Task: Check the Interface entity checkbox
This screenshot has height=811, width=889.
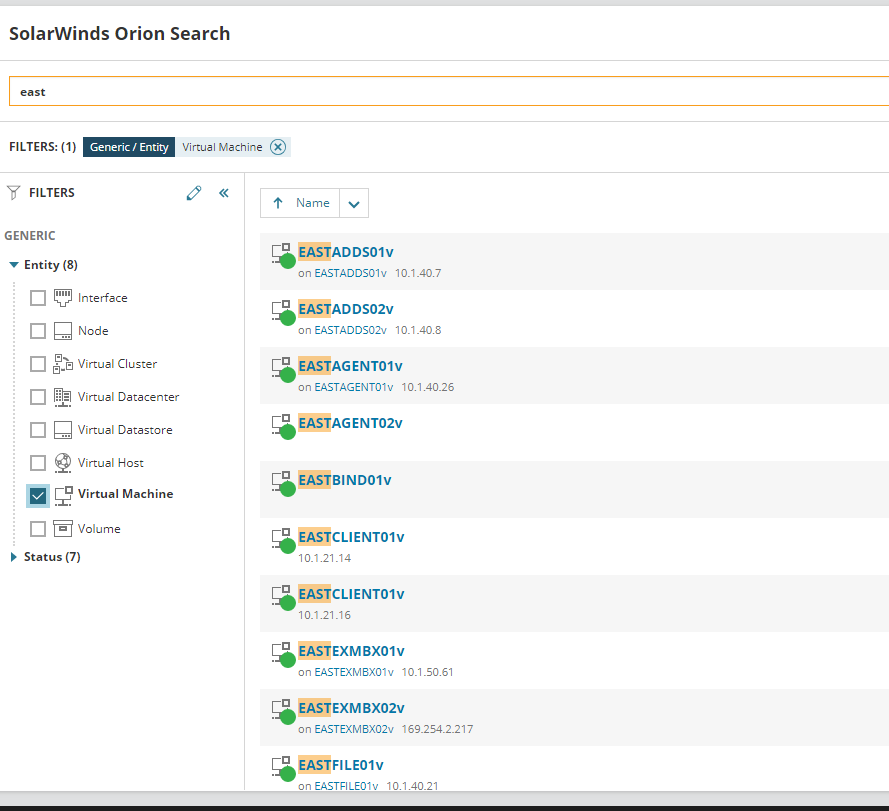Action: pyautogui.click(x=38, y=298)
